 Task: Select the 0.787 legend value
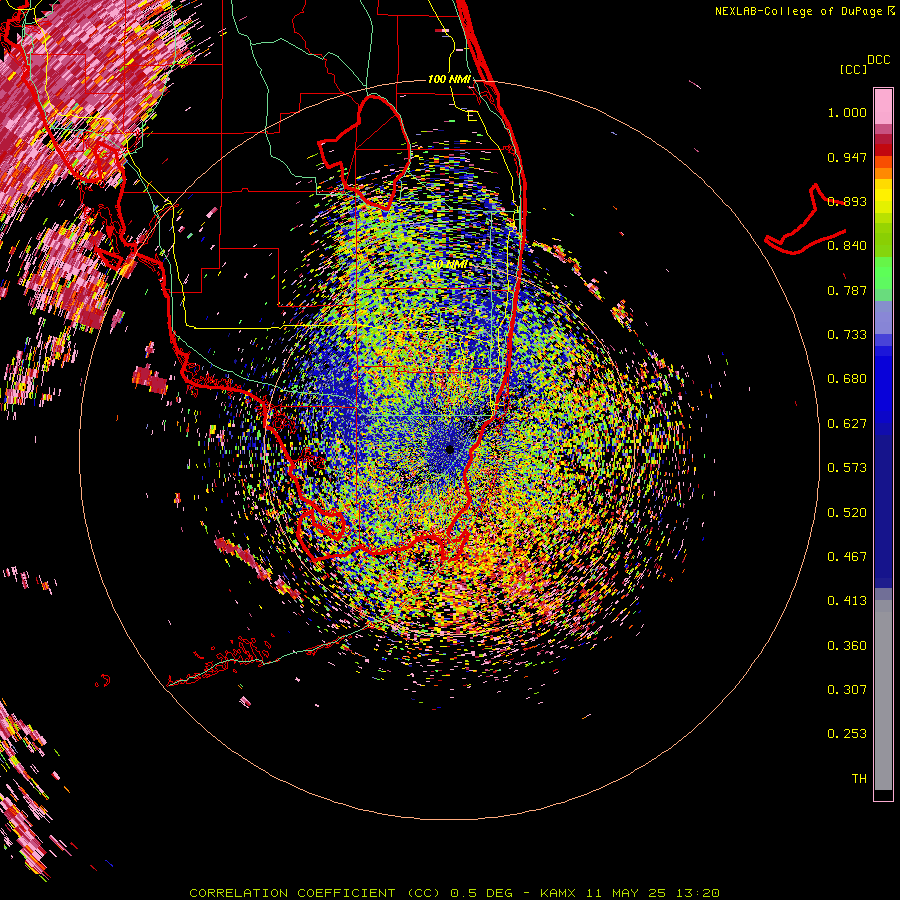point(847,290)
